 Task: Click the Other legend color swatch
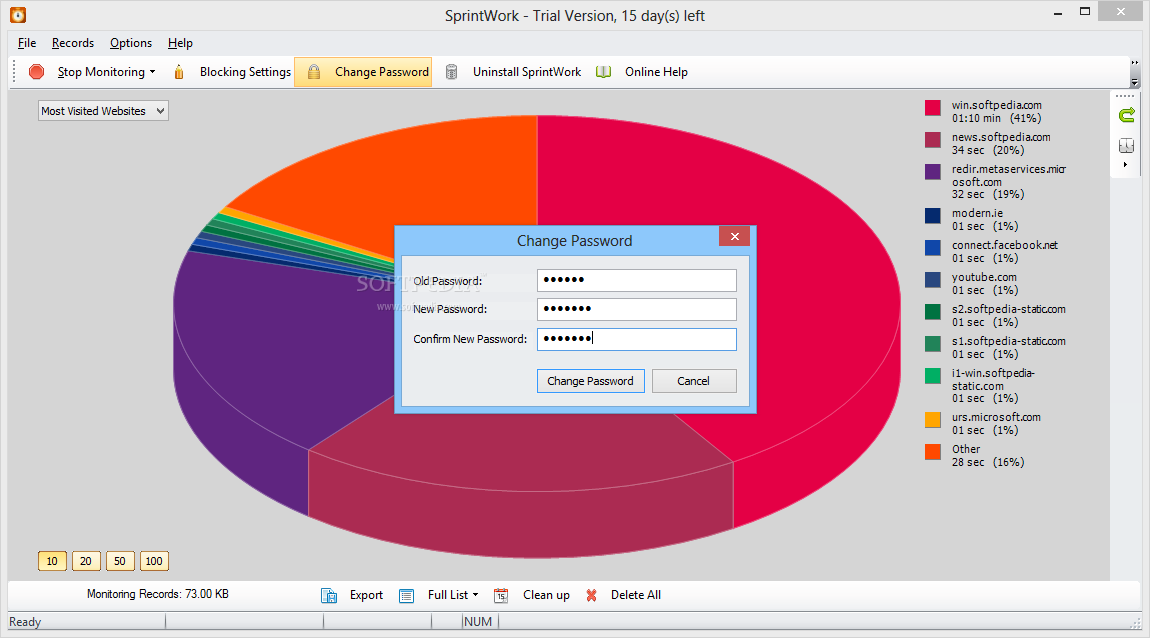click(x=933, y=452)
